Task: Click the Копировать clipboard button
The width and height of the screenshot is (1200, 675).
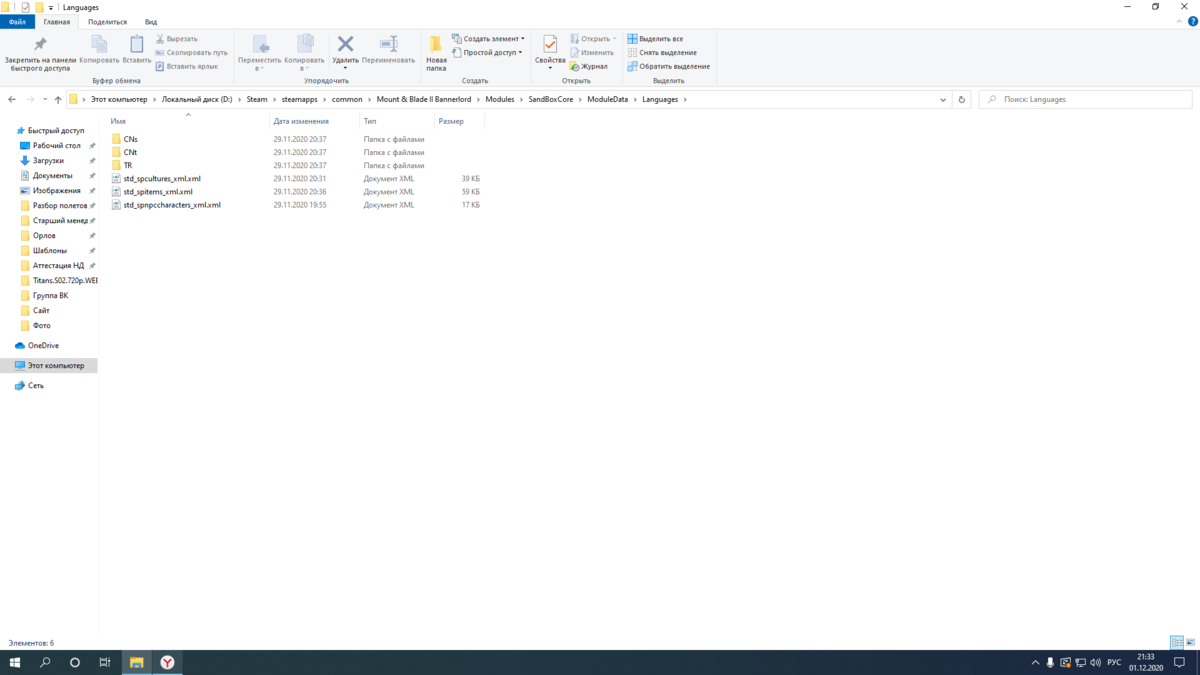Action: pyautogui.click(x=99, y=50)
